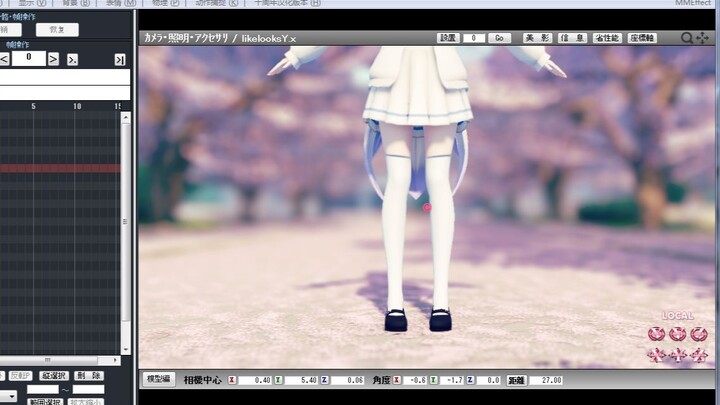Click the third pink LOCAL rotation icon
The width and height of the screenshot is (720, 405).
(698, 334)
